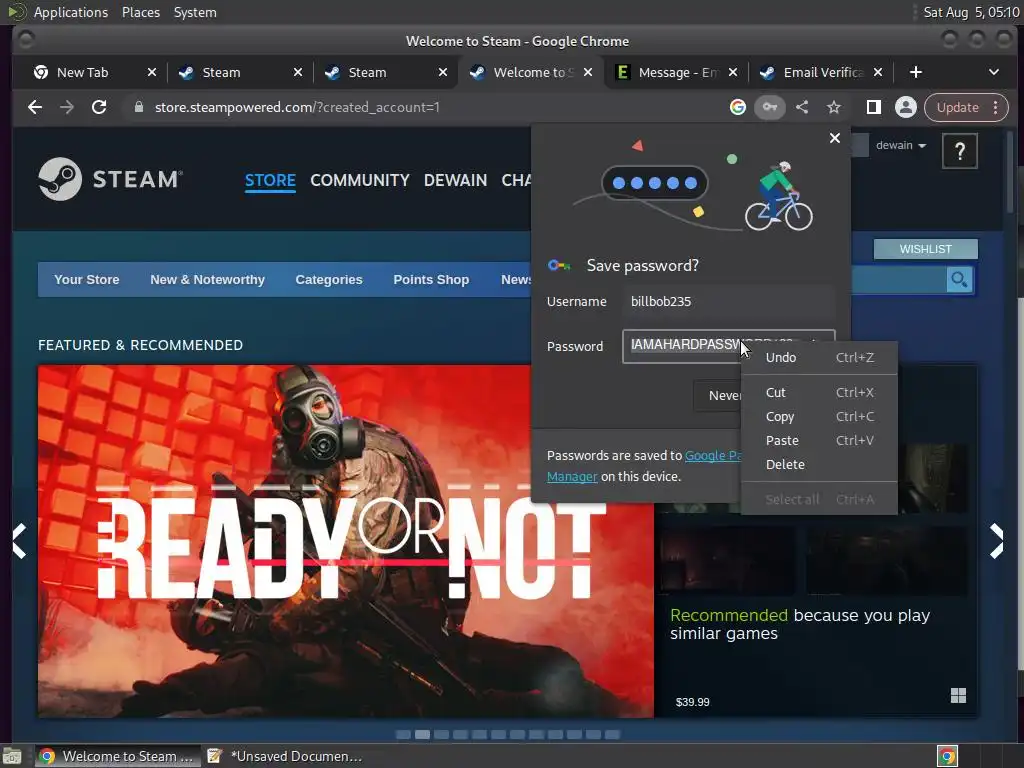Click the clock Sat Aug 5, 05:10
The width and height of the screenshot is (1024, 768).
970,12
